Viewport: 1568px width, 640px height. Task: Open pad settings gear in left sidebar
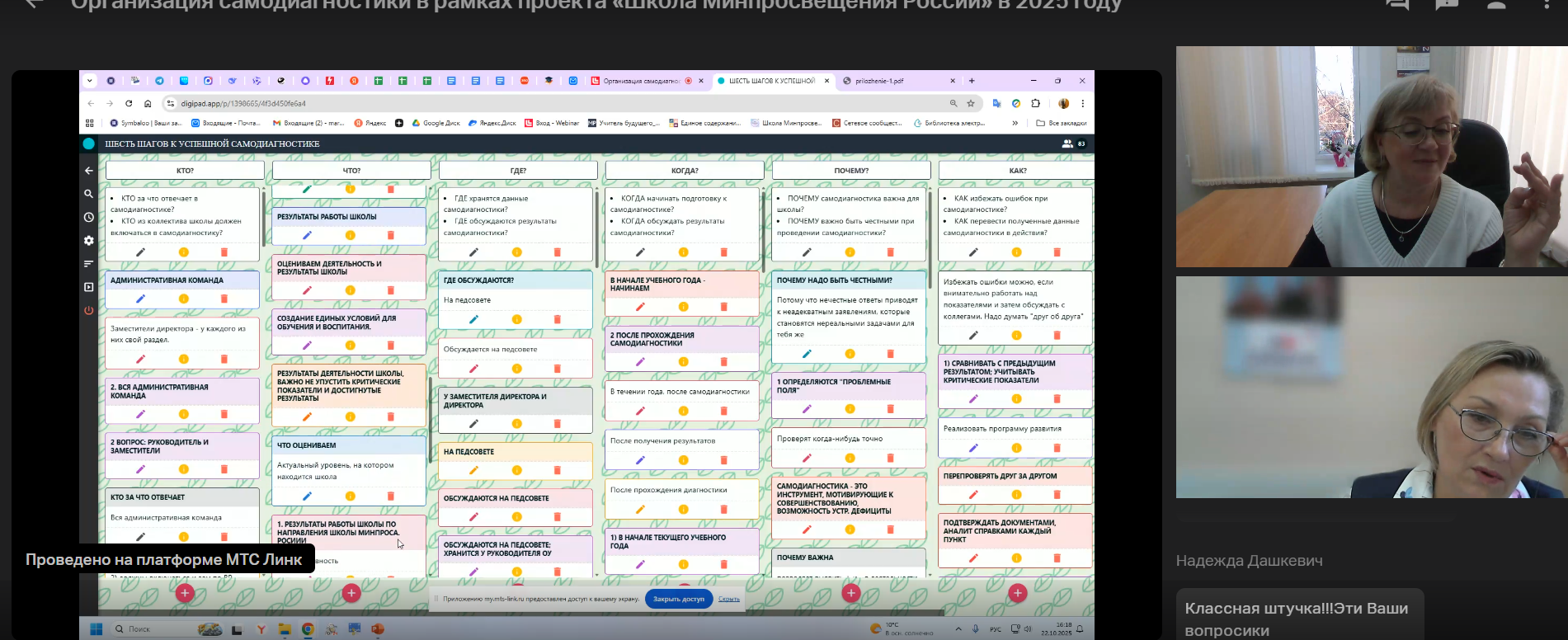[x=88, y=241]
